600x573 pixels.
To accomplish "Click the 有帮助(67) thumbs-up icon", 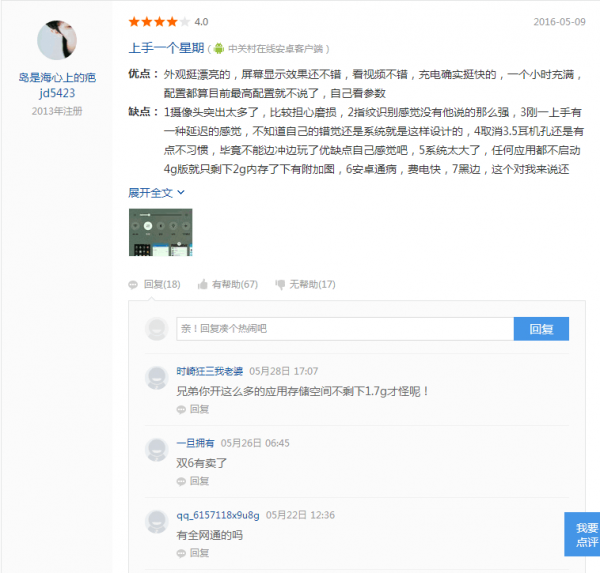I will click(x=201, y=285).
